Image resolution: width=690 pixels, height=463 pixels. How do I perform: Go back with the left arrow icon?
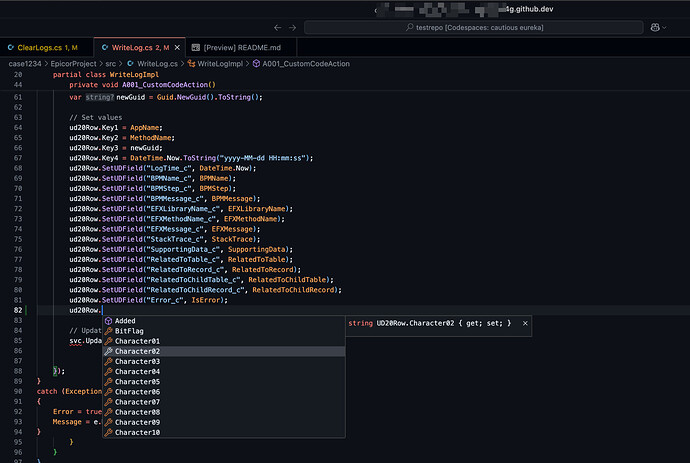point(277,28)
